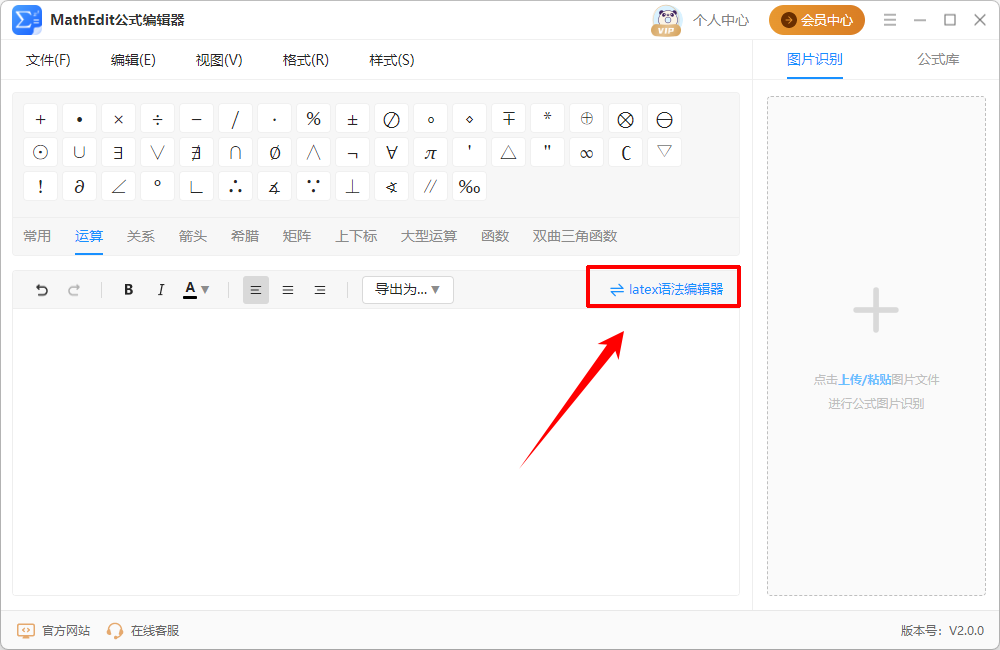Open the 视图(V) menu
1000x650 pixels.
click(x=219, y=60)
